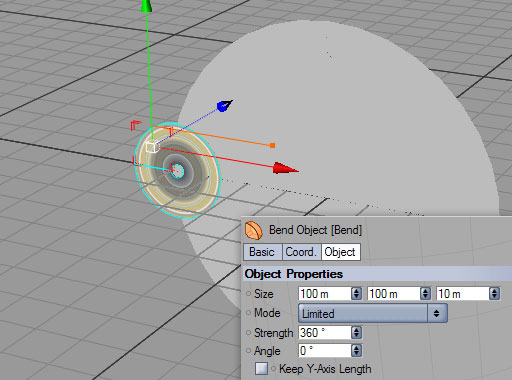Toggle the Keep Y-Axis Length animation dot
Viewport: 512px width, 380px height.
tap(273, 369)
